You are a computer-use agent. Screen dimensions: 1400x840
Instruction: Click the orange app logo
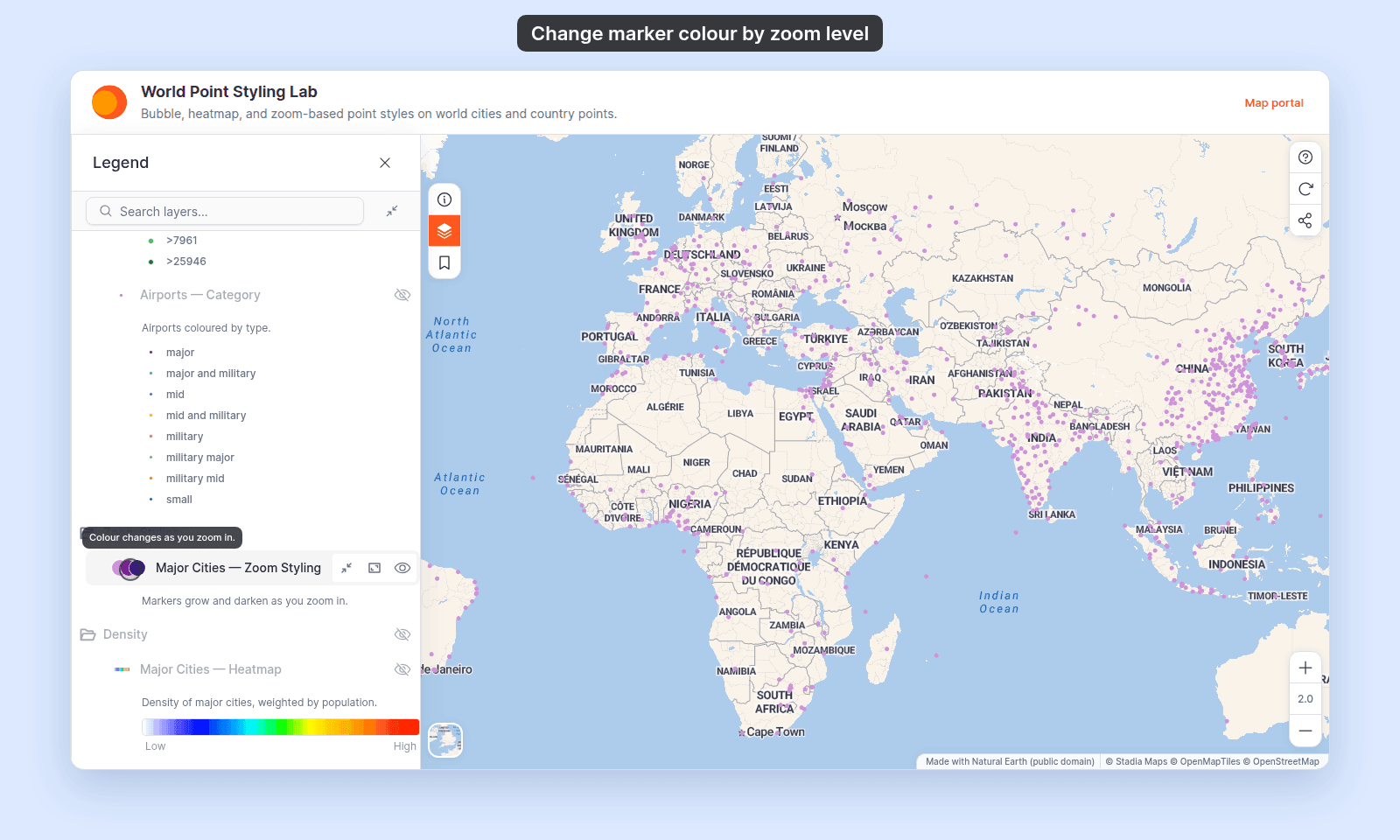pos(109,102)
